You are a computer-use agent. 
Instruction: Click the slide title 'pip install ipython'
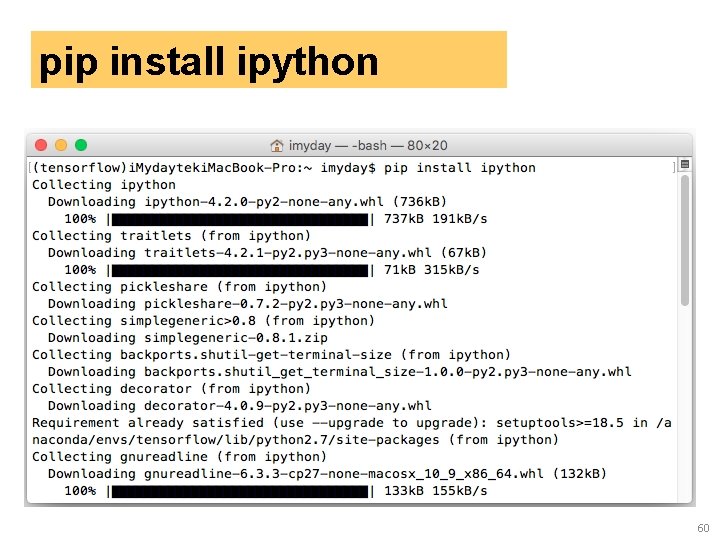click(x=209, y=62)
